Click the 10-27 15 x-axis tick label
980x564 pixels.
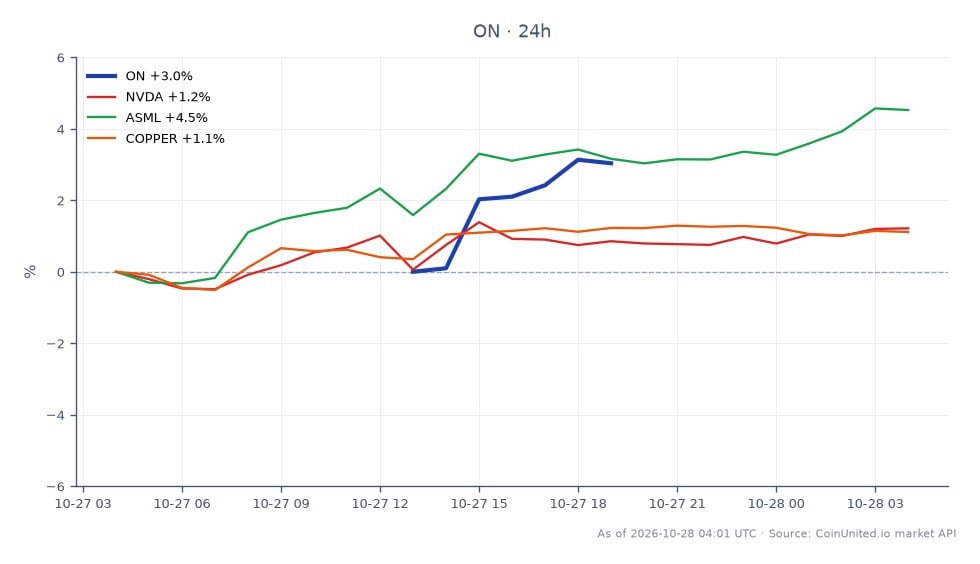click(x=479, y=503)
